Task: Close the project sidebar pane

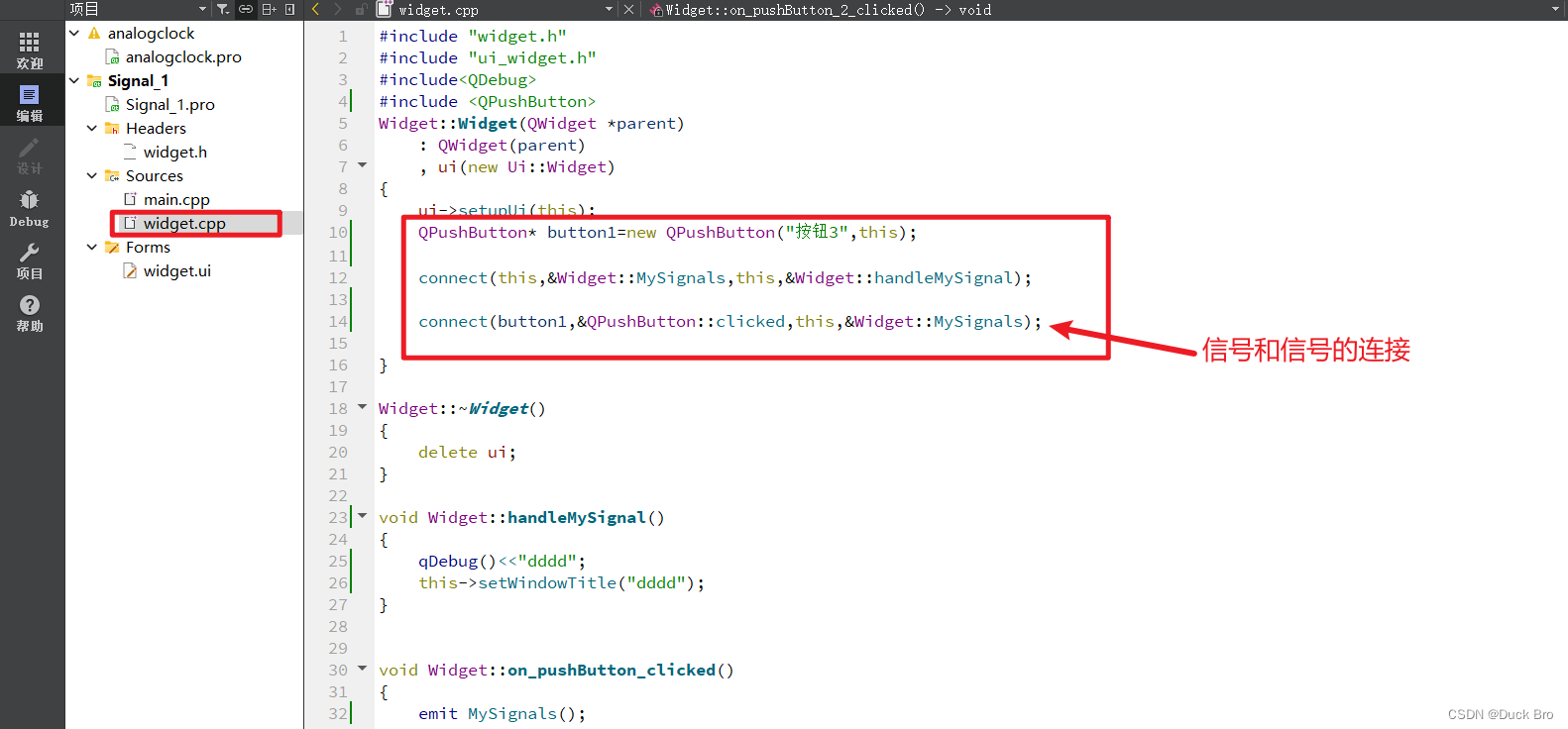Action: coord(290,9)
